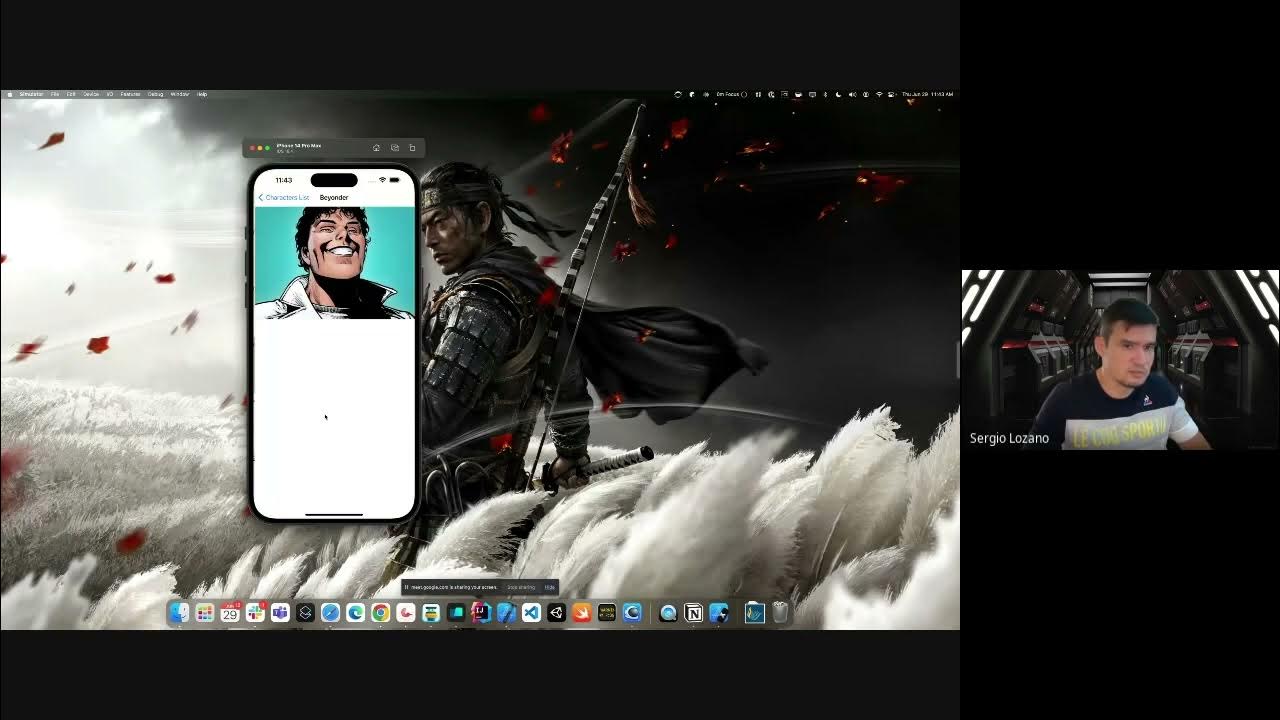This screenshot has width=1280, height=720.
Task: Open the Apple menu
Action: point(10,94)
